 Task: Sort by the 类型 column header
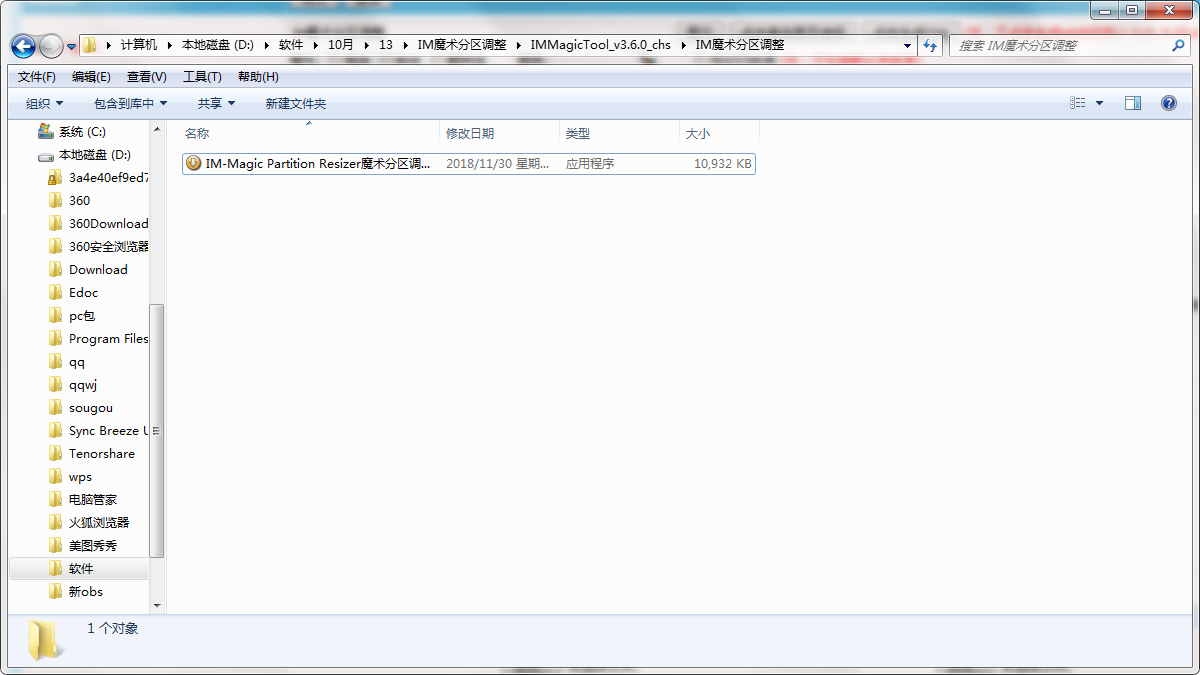(619, 133)
